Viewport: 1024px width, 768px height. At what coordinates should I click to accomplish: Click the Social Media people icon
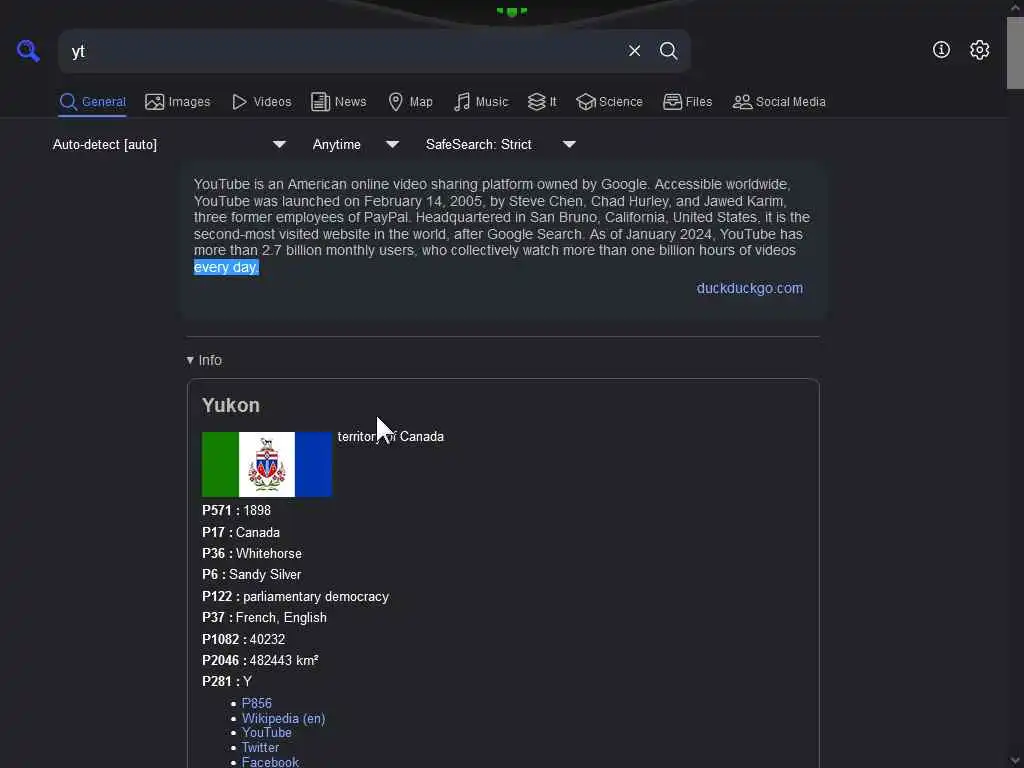coord(742,102)
